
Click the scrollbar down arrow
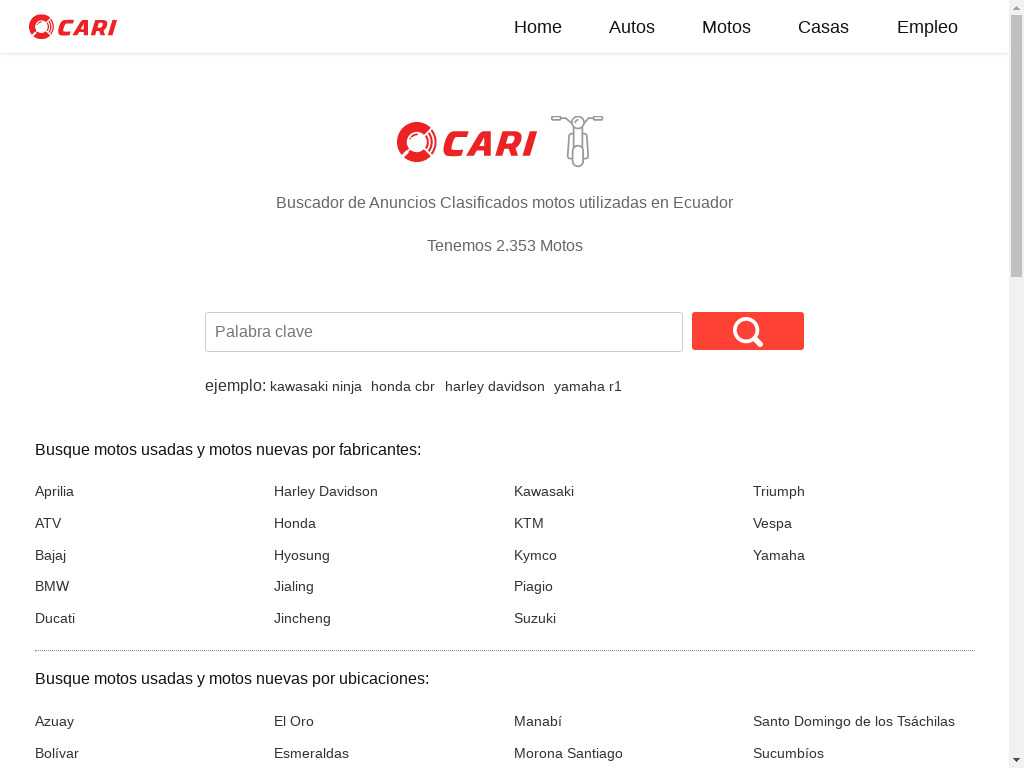pyautogui.click(x=1017, y=761)
